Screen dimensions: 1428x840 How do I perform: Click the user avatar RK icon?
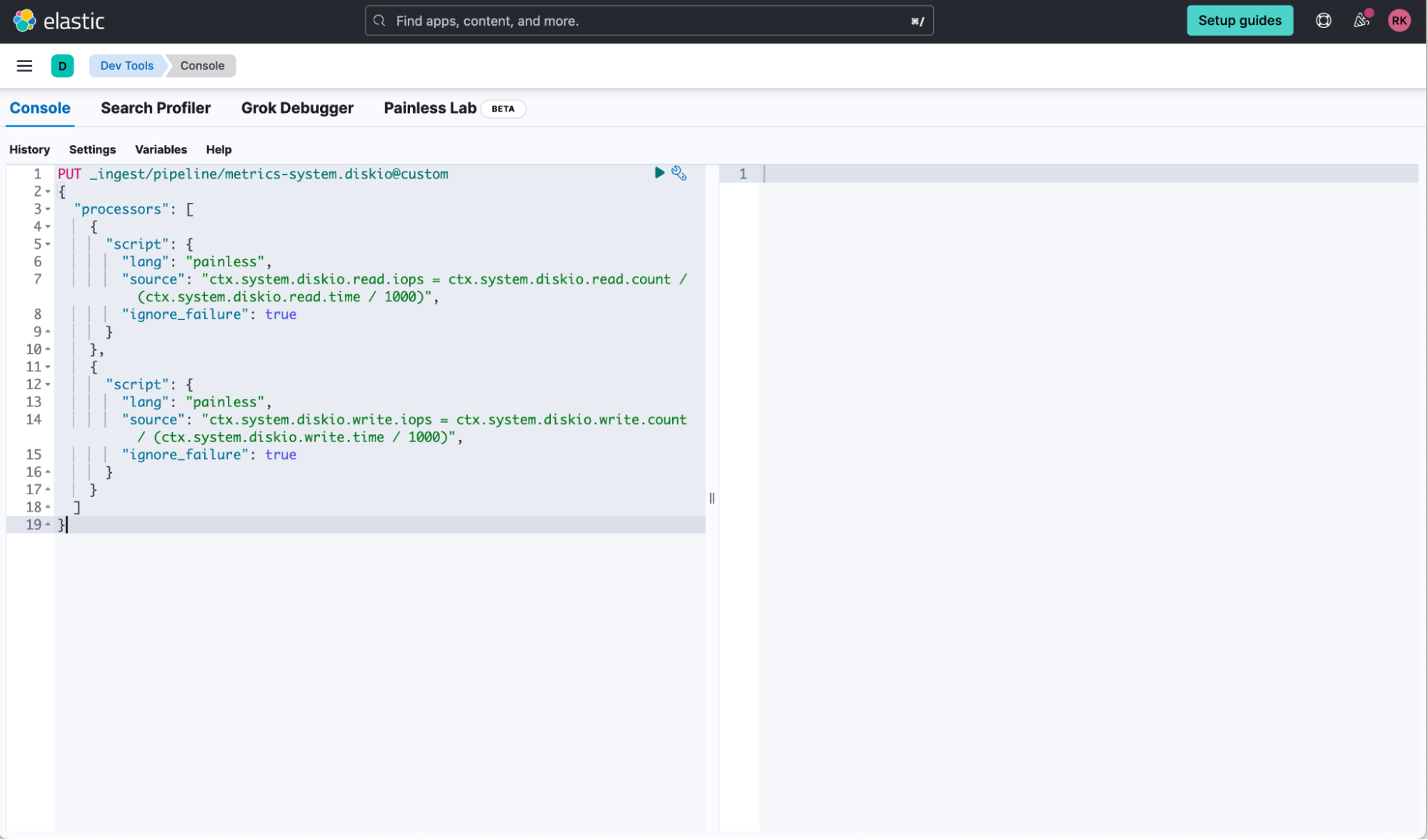1400,21
